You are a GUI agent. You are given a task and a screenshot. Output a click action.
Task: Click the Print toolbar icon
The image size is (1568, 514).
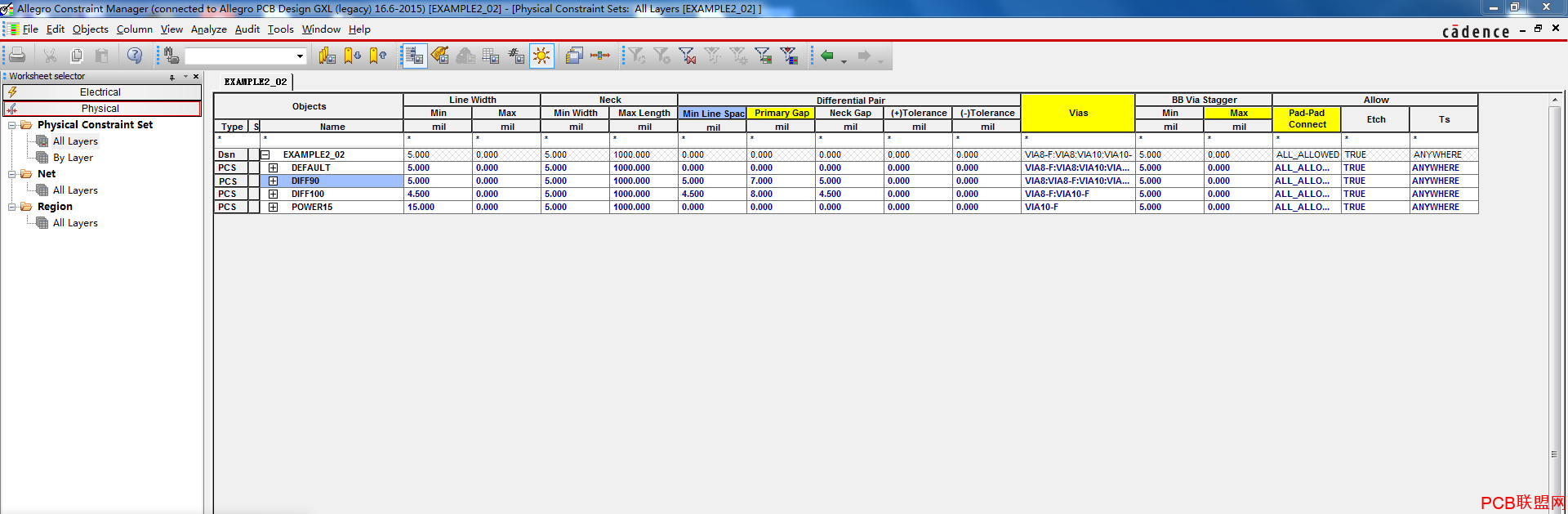[17, 56]
